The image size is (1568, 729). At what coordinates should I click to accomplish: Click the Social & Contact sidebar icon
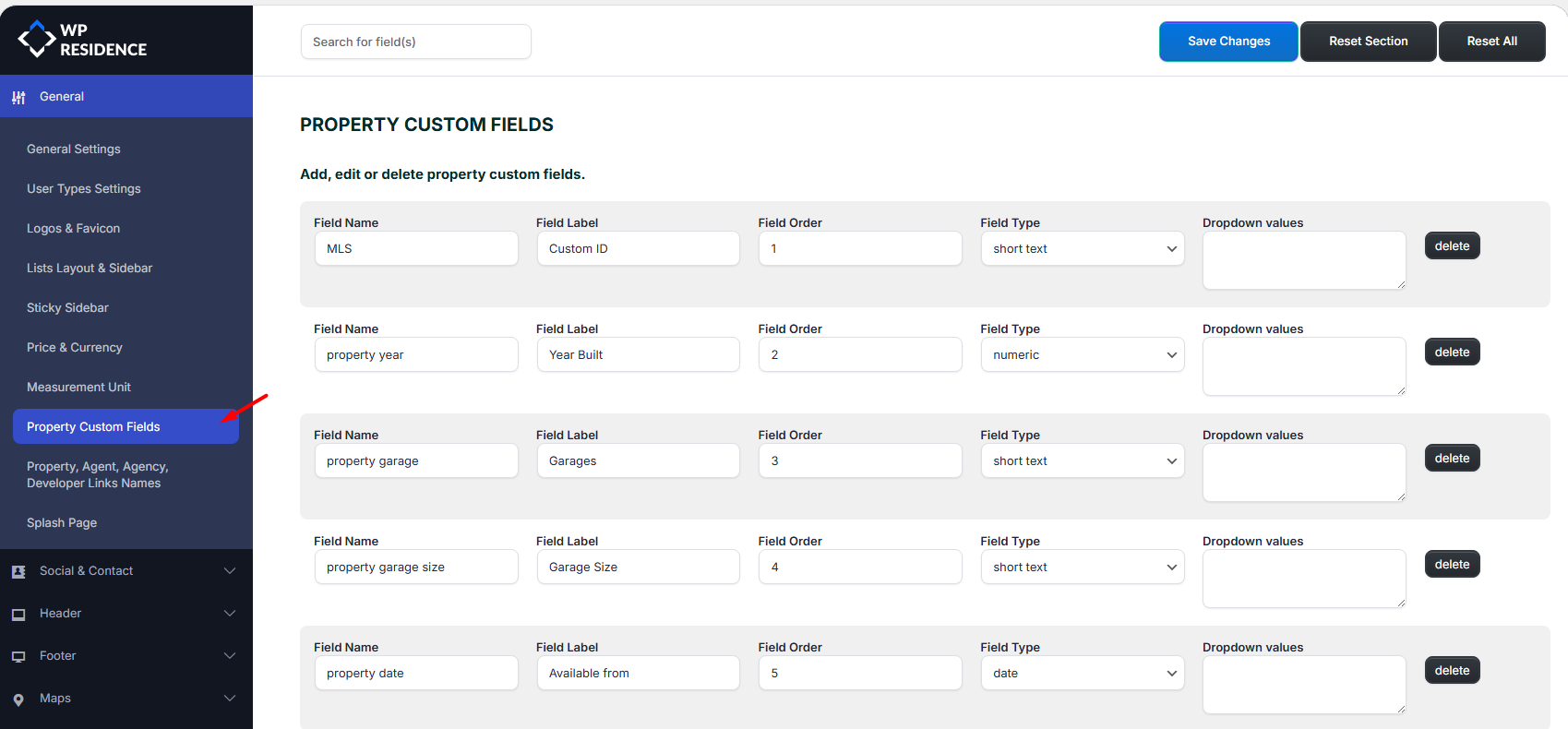(18, 571)
